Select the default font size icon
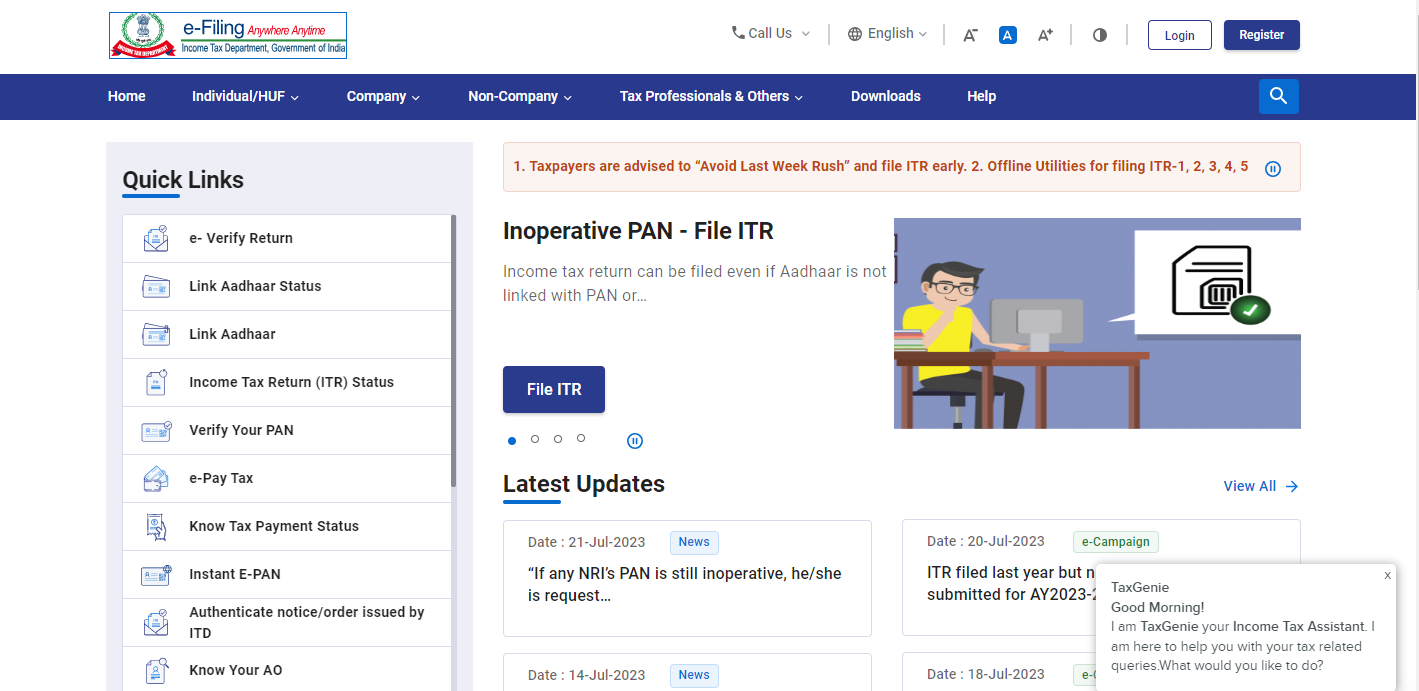This screenshot has height=691, width=1419. coord(1008,35)
